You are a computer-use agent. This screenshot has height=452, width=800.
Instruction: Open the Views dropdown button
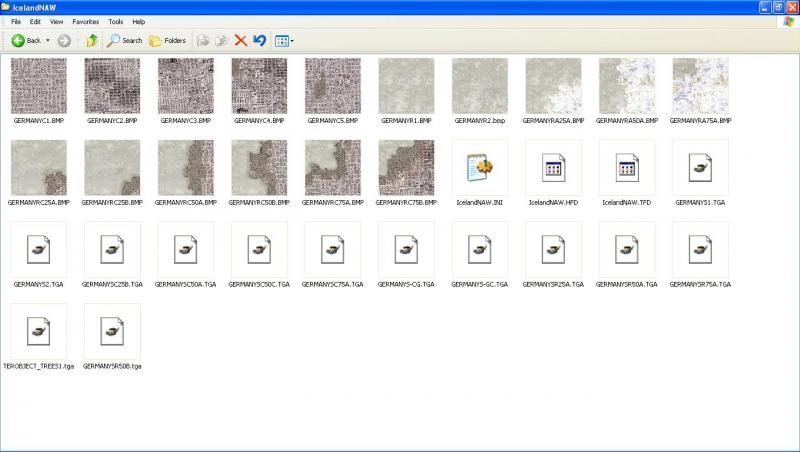click(x=284, y=41)
